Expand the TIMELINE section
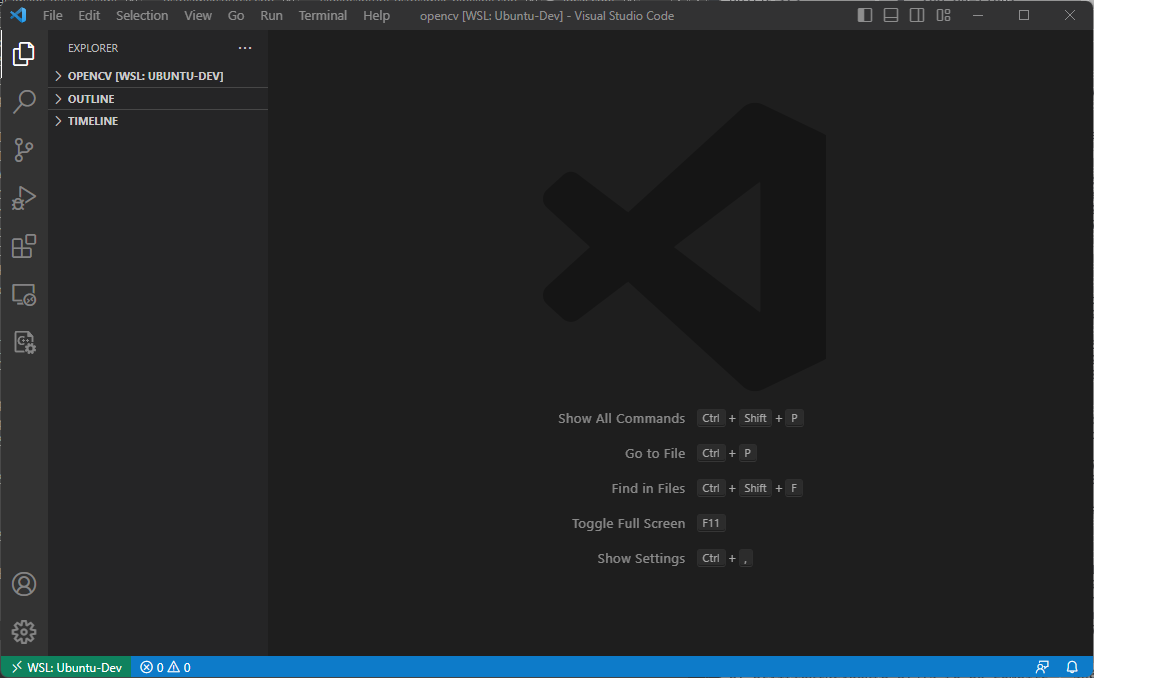The image size is (1155, 678). pyautogui.click(x=158, y=121)
